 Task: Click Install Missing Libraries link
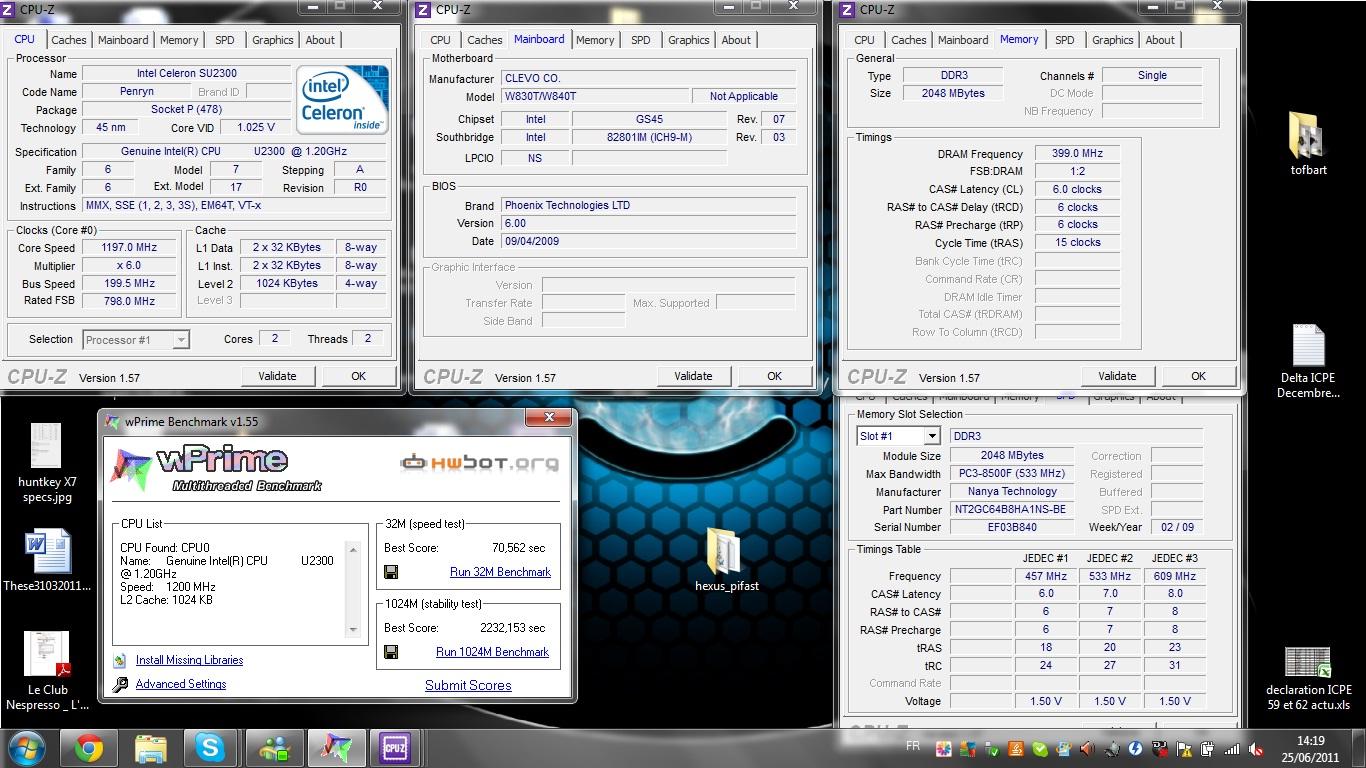[189, 660]
